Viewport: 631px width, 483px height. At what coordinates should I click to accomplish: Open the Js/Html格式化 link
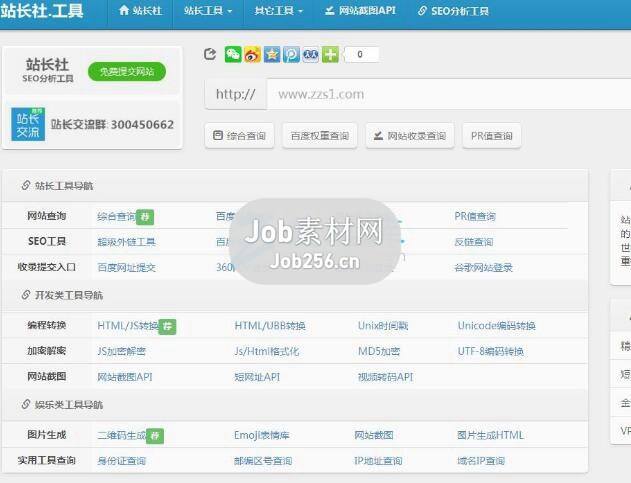(267, 351)
